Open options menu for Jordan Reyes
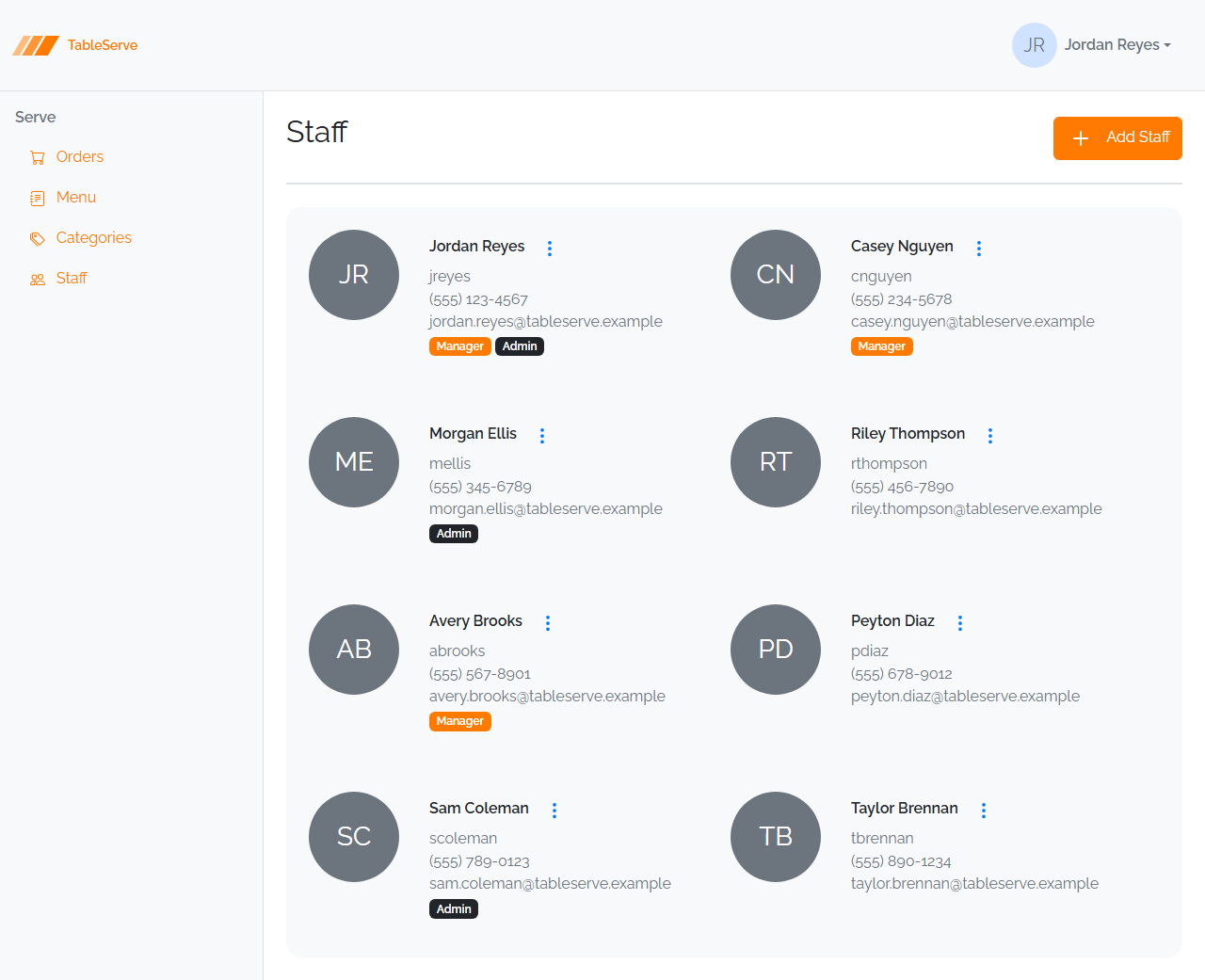This screenshot has height=980, width=1205. tap(550, 249)
